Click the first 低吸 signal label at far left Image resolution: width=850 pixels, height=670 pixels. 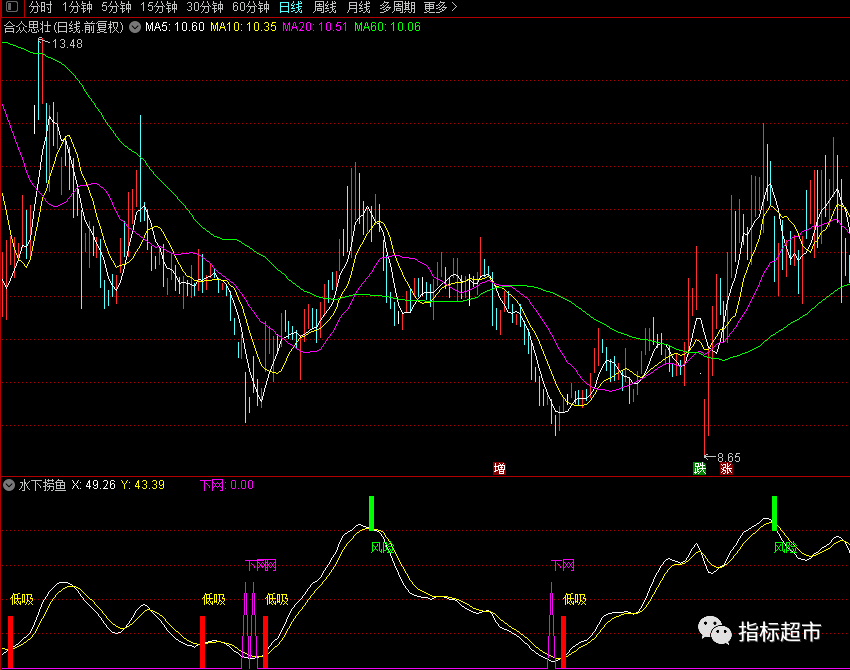coord(22,599)
